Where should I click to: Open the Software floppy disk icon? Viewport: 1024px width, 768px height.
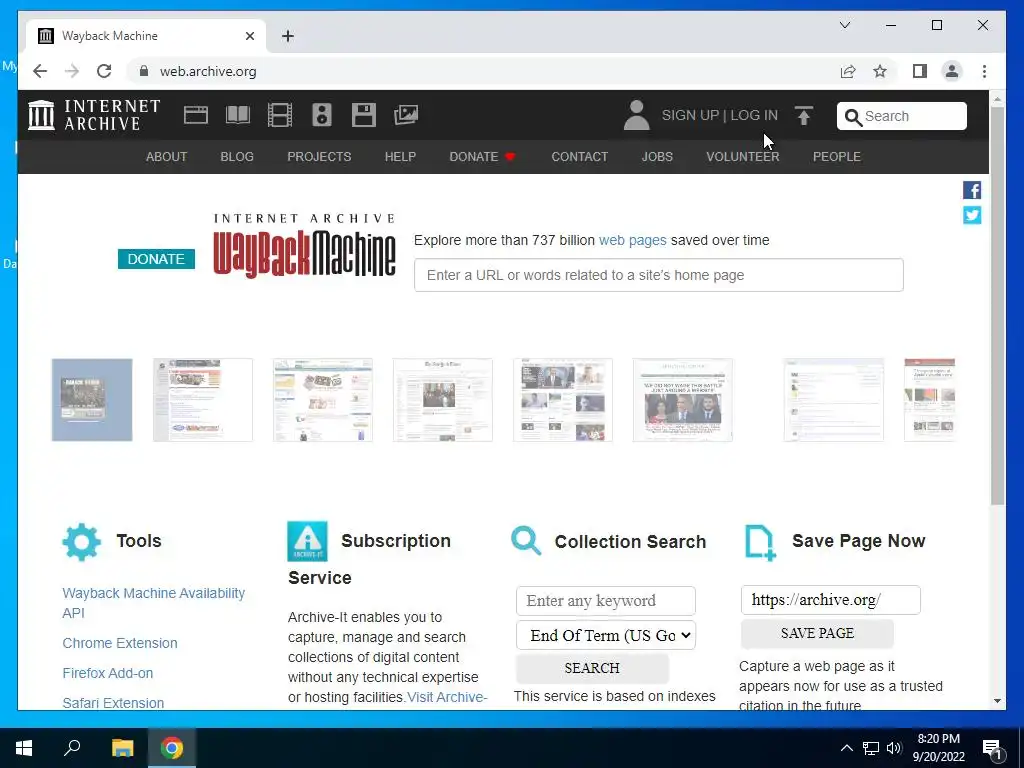364,115
